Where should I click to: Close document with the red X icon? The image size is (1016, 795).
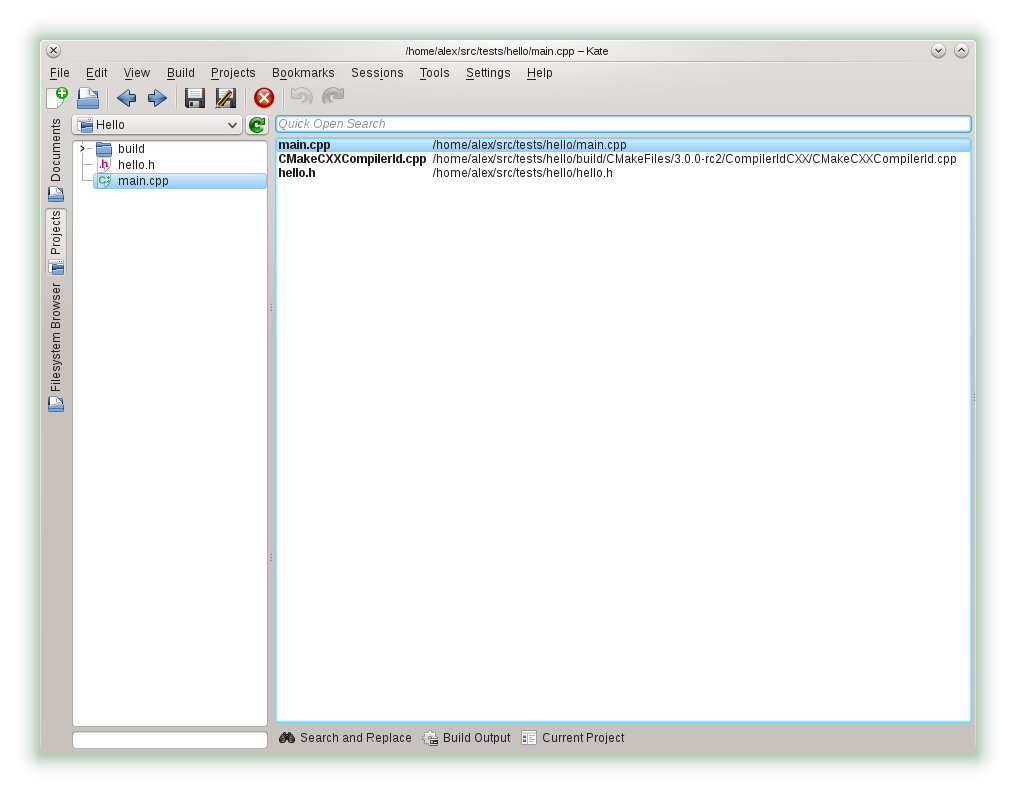[264, 97]
